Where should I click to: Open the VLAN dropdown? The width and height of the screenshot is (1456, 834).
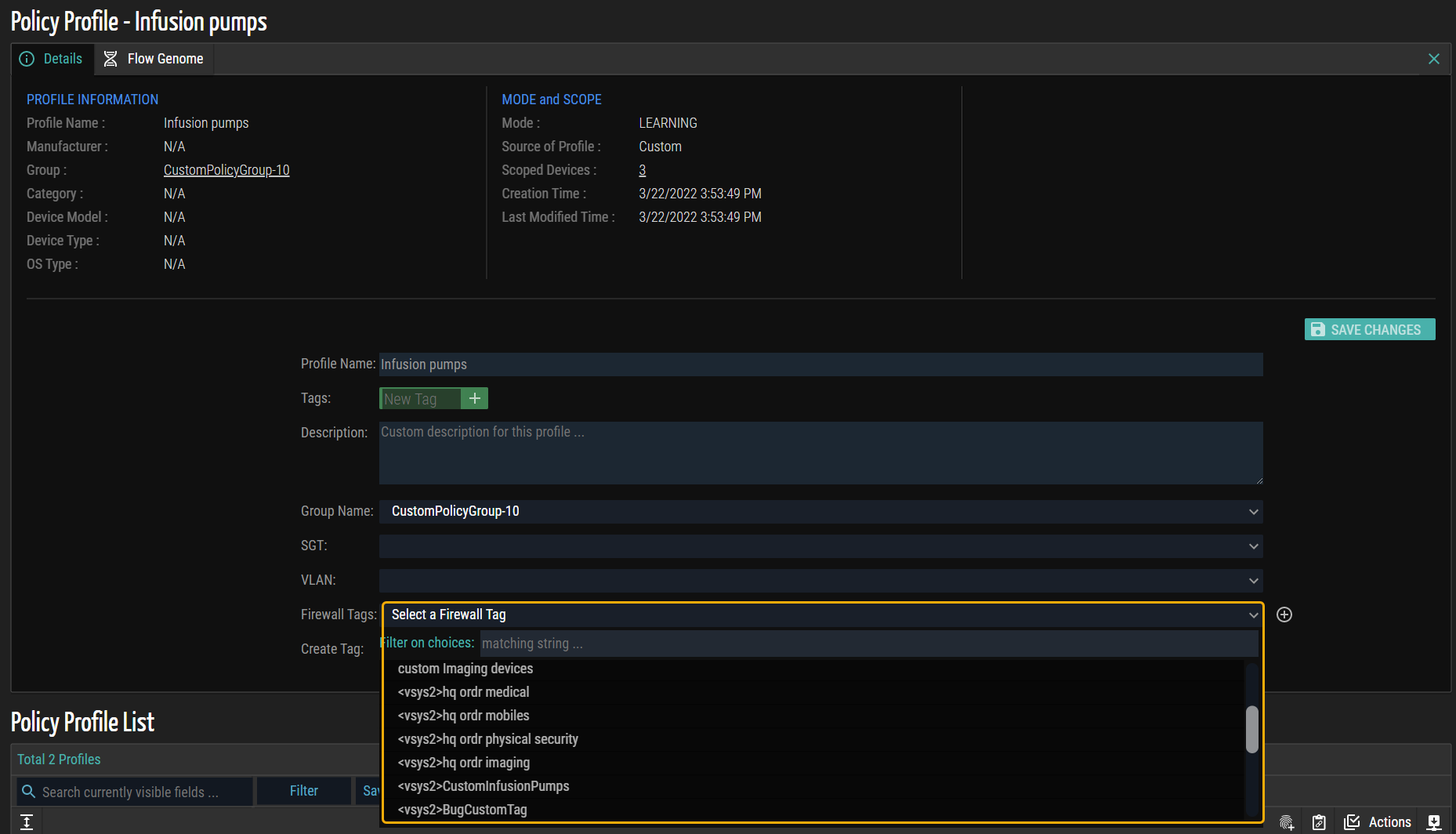point(820,581)
